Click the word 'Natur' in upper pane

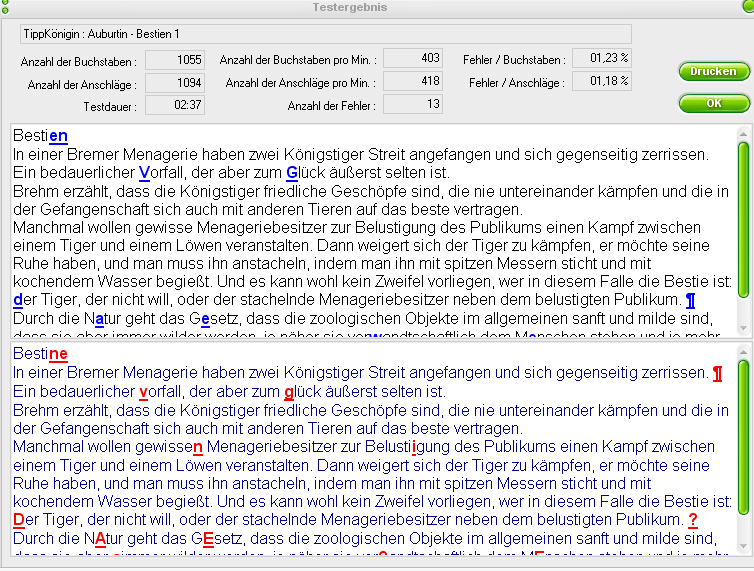tap(102, 319)
